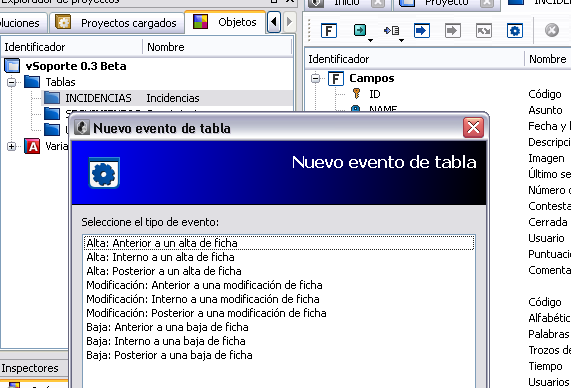571x388 pixels.
Task: Open dropdown arrow beside arrow-to-list icon
Action: tap(401, 40)
